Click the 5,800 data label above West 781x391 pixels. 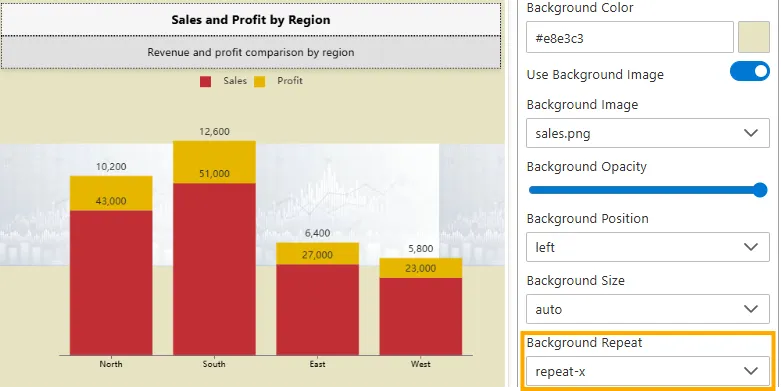click(420, 249)
